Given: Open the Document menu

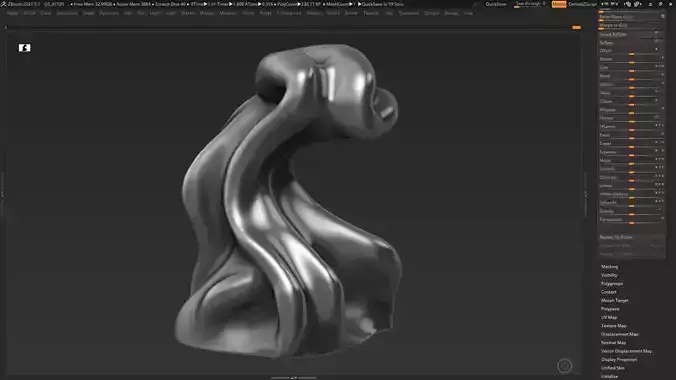Looking at the screenshot, I should click(67, 13).
